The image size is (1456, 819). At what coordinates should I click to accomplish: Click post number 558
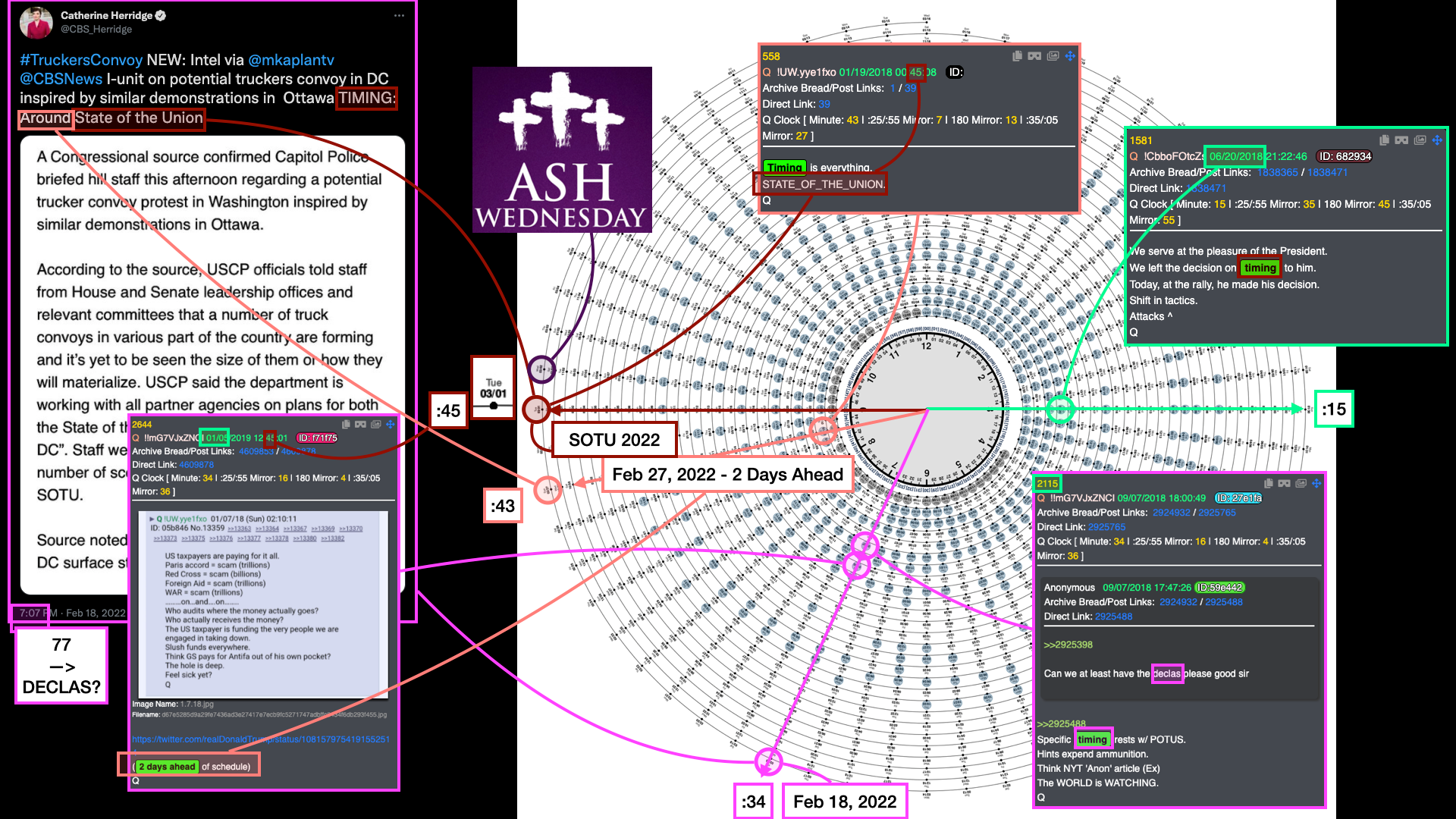[771, 56]
